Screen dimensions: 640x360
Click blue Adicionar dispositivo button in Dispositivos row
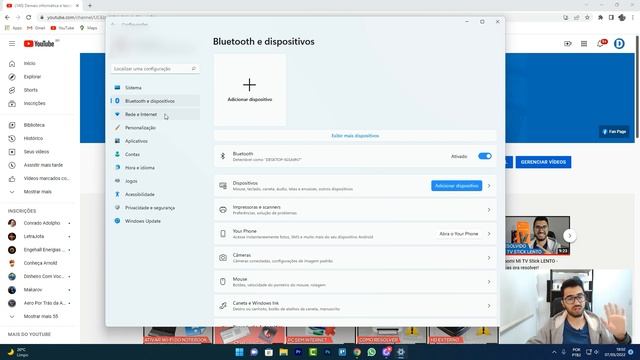tap(456, 186)
